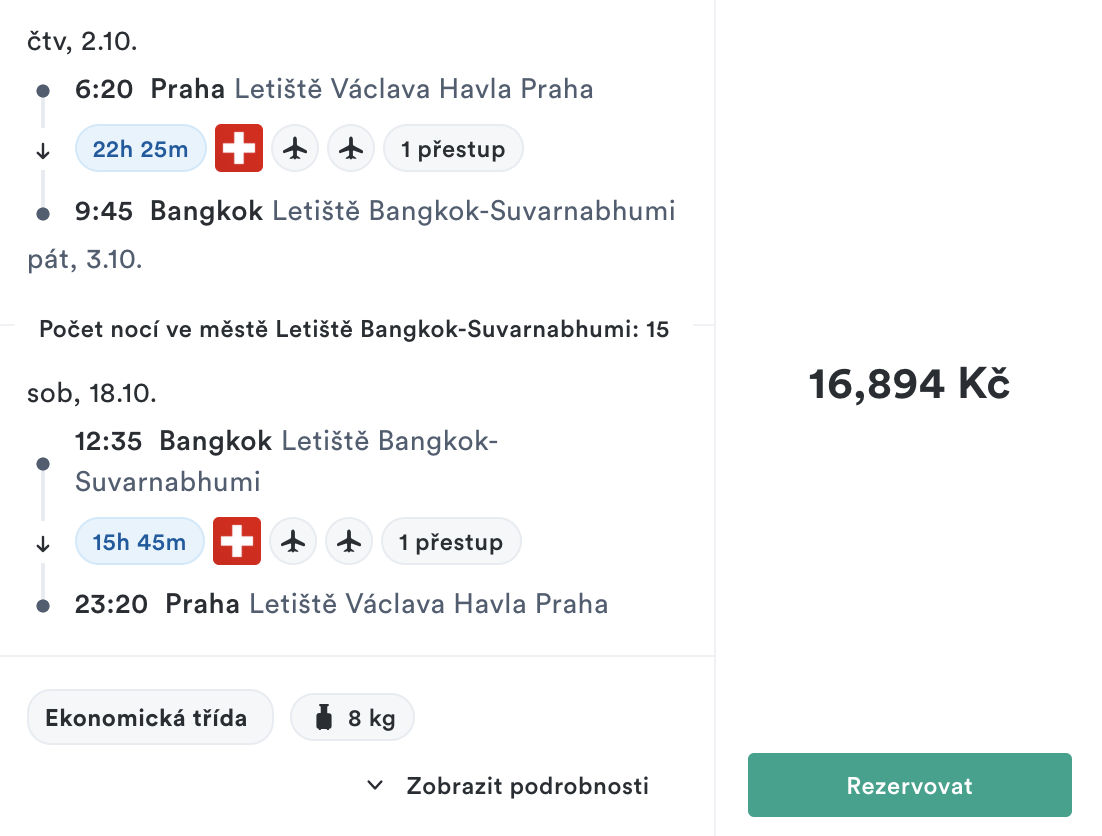Click the Rezervovat button
Screen dimensions: 1102x836
909,785
